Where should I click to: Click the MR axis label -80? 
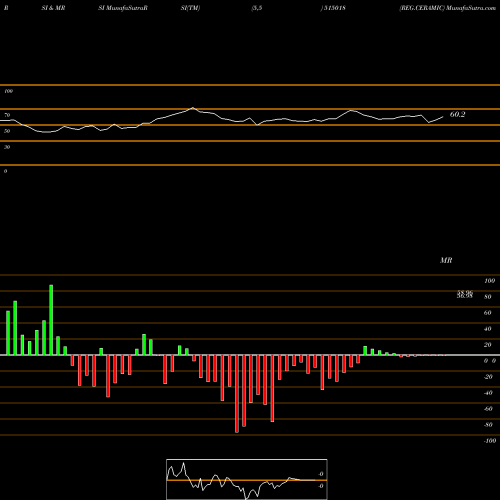(488, 425)
